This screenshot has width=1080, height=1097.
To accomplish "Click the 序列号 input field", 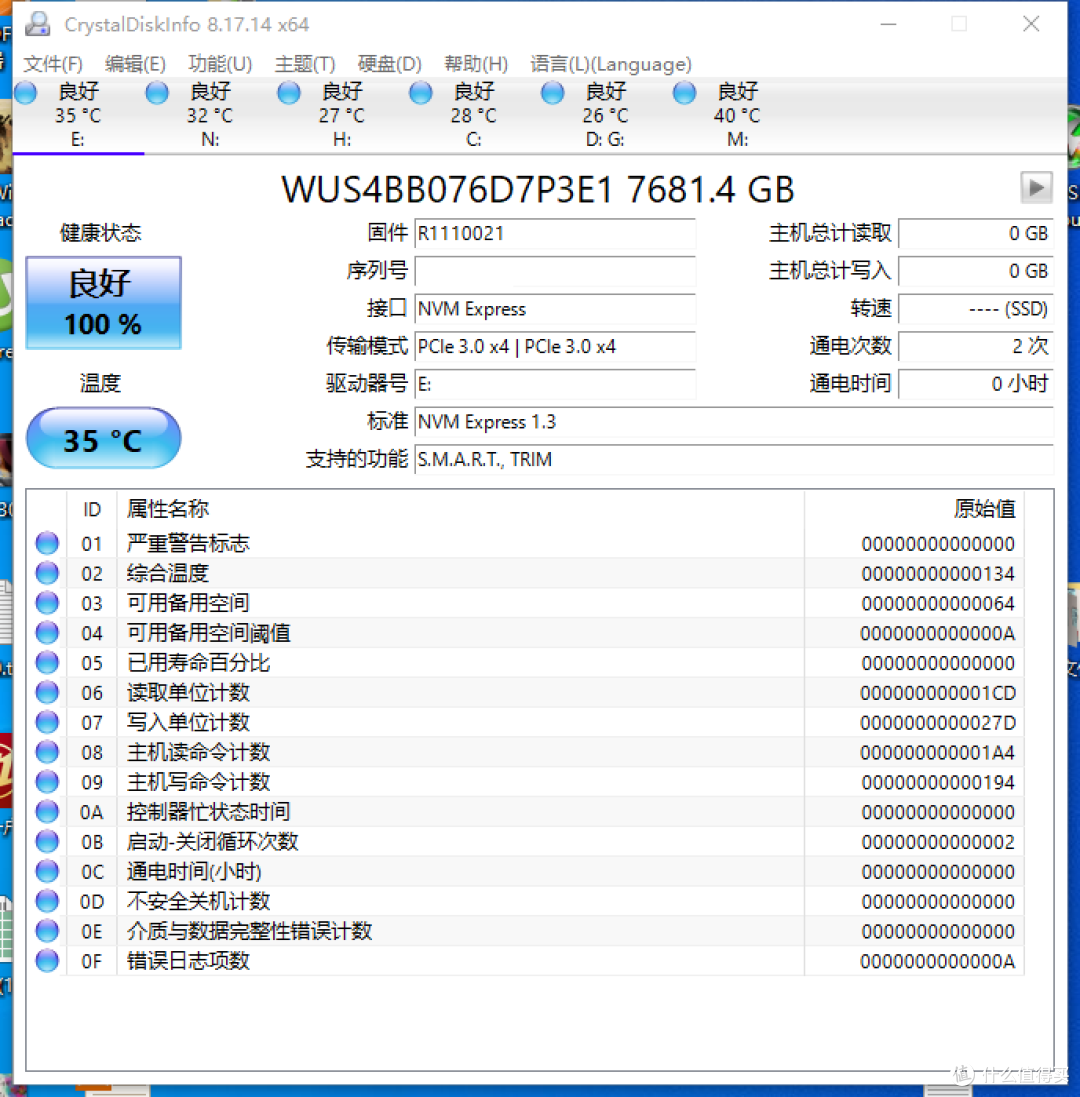I will [x=555, y=271].
